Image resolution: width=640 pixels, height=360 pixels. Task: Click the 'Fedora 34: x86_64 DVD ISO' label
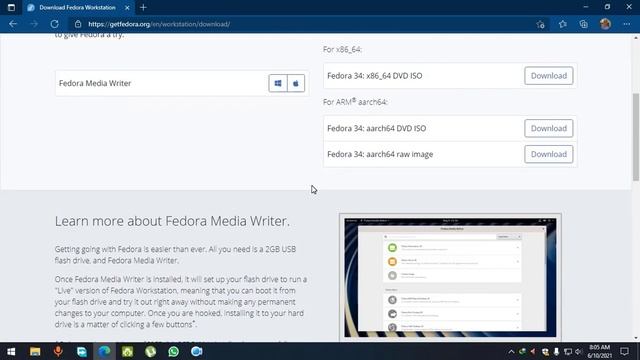(x=375, y=76)
